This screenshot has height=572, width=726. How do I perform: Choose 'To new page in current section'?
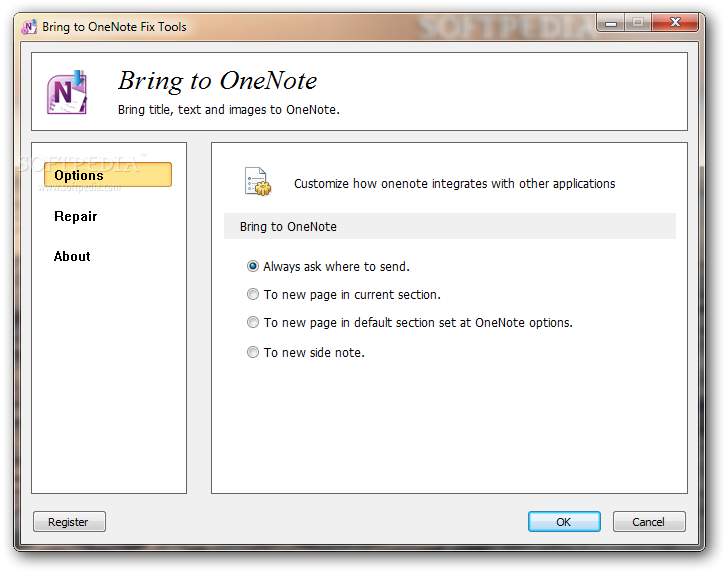pyautogui.click(x=253, y=295)
